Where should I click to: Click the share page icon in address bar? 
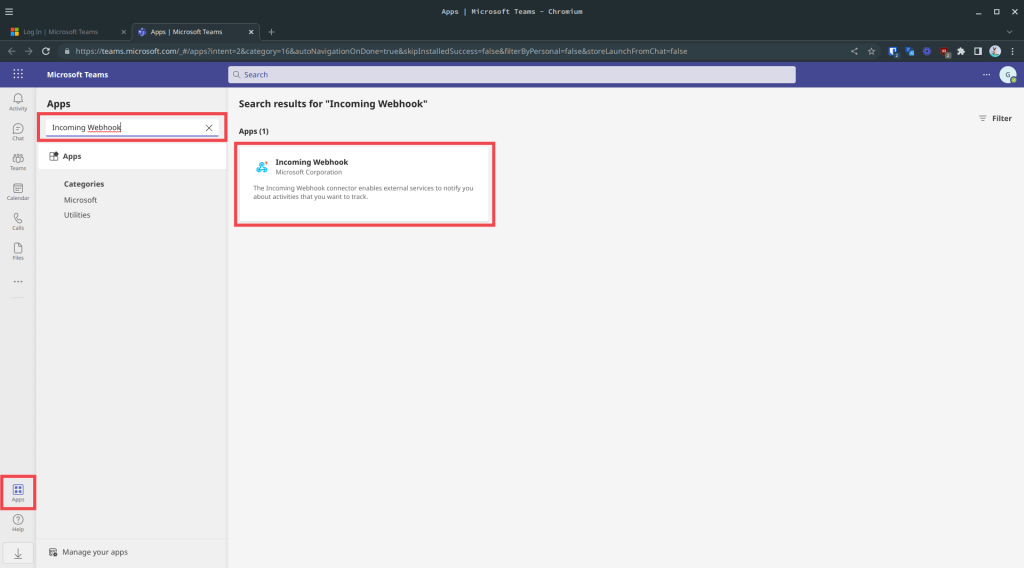pos(854,51)
